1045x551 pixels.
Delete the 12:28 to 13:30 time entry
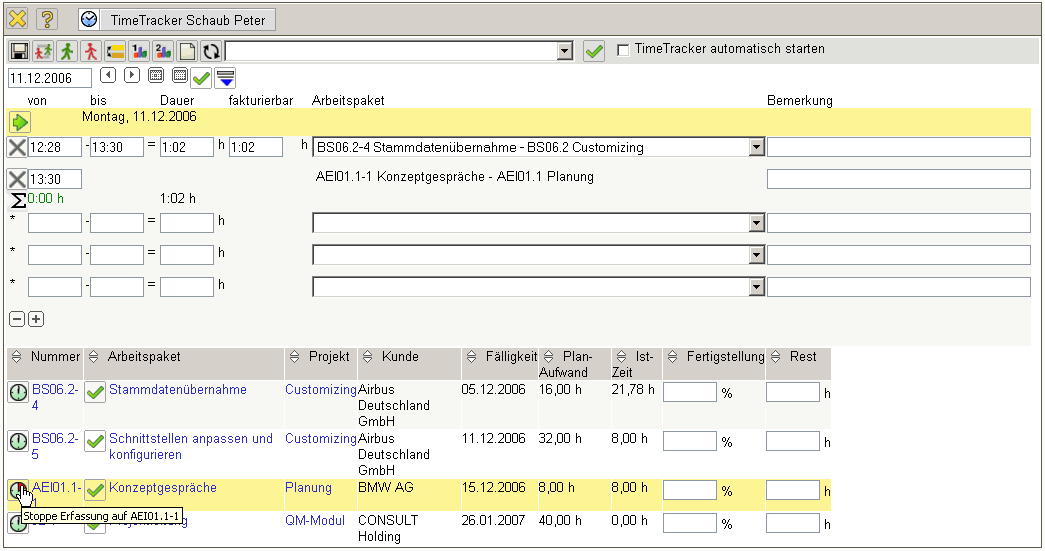point(17,148)
